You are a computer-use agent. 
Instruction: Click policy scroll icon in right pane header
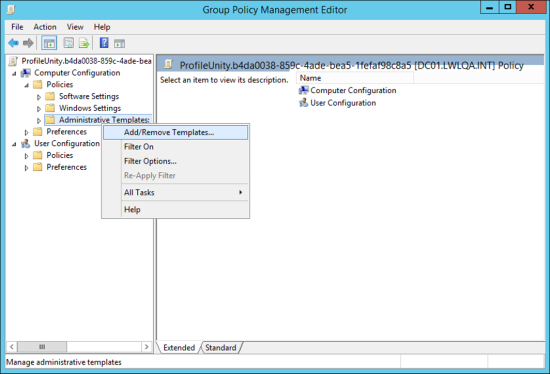(169, 64)
